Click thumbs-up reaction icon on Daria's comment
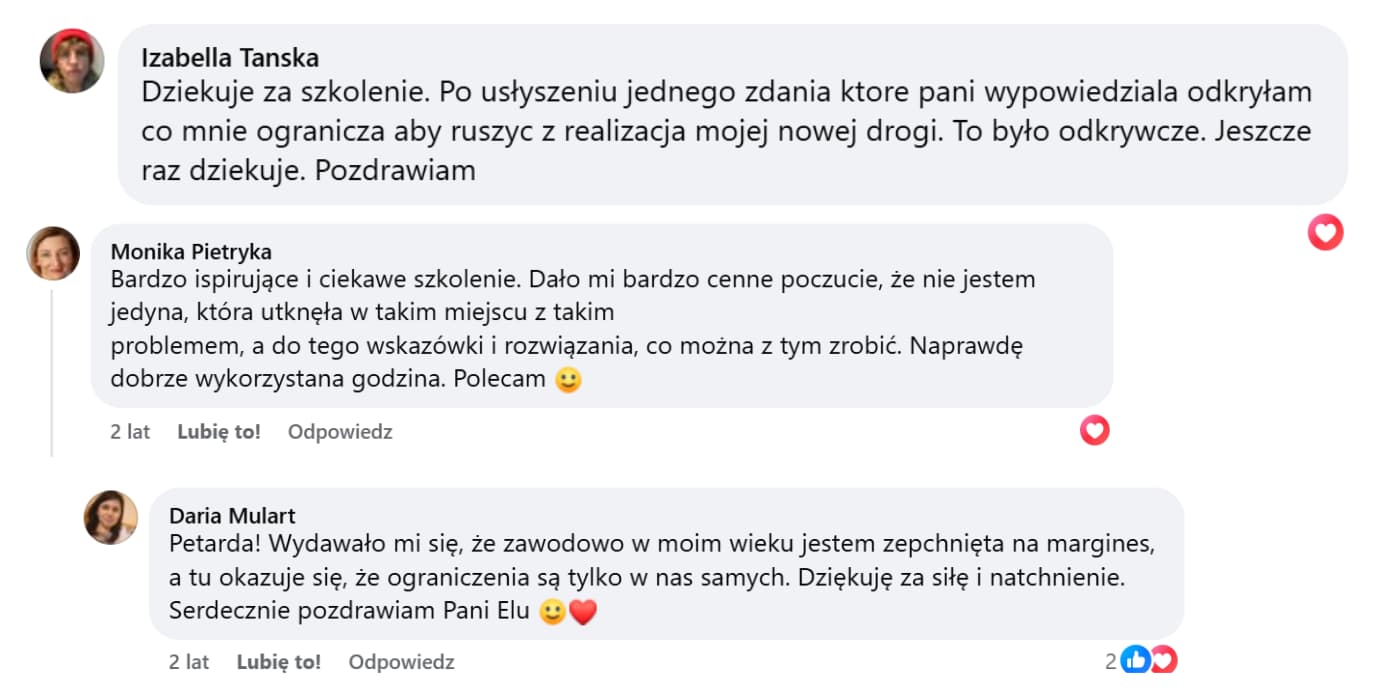 pos(1136,660)
